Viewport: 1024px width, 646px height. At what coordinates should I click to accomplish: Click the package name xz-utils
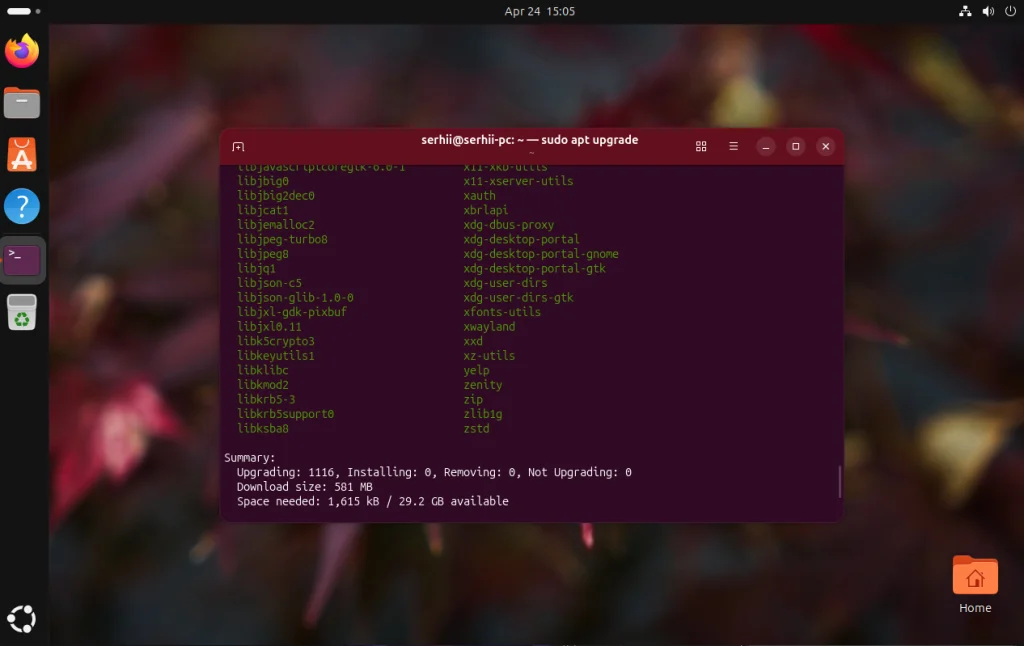pyautogui.click(x=488, y=355)
